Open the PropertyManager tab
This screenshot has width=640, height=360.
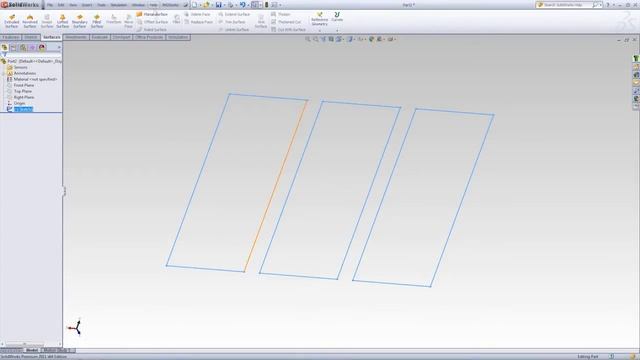[13, 47]
